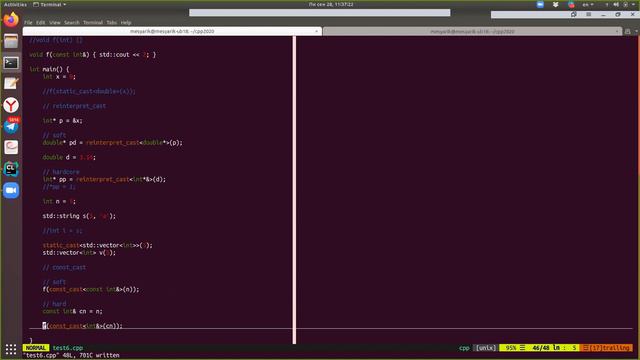Click the 'double* pd = reinterpret_cast' line
This screenshot has width=640, height=360.
click(113, 142)
